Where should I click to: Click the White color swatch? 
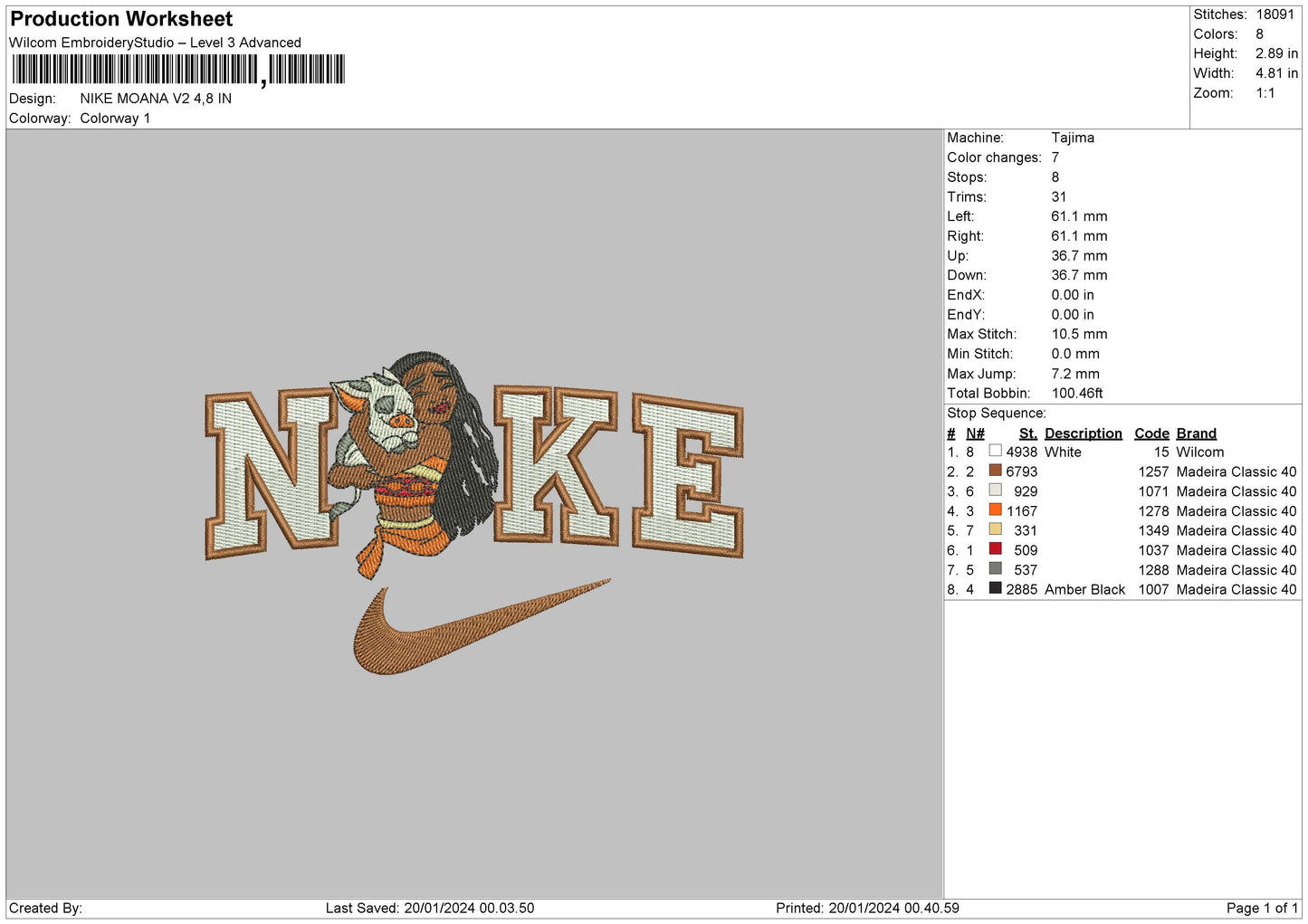coord(996,451)
